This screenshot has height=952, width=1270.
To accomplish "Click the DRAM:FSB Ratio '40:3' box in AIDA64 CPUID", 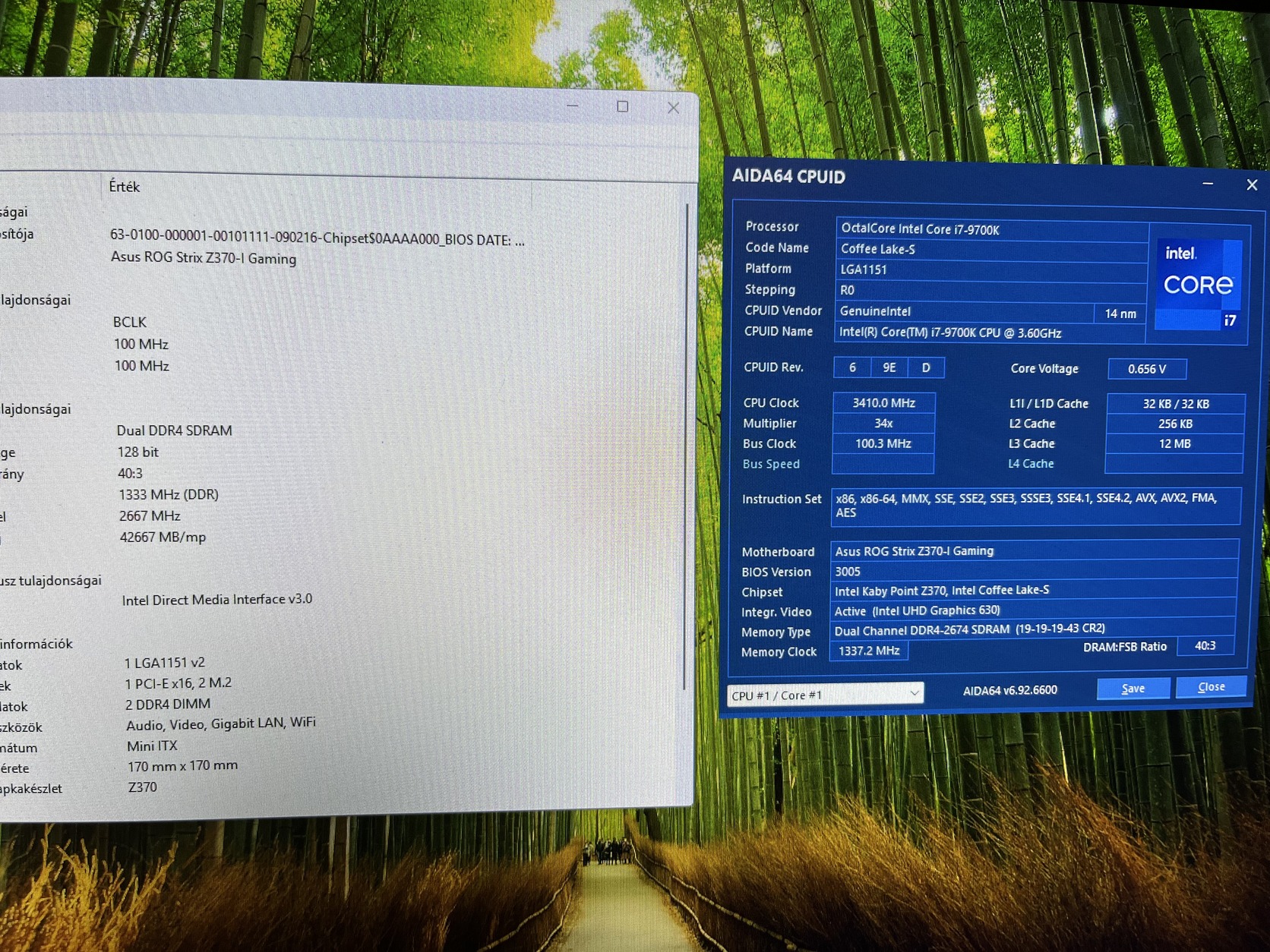I will (1205, 646).
